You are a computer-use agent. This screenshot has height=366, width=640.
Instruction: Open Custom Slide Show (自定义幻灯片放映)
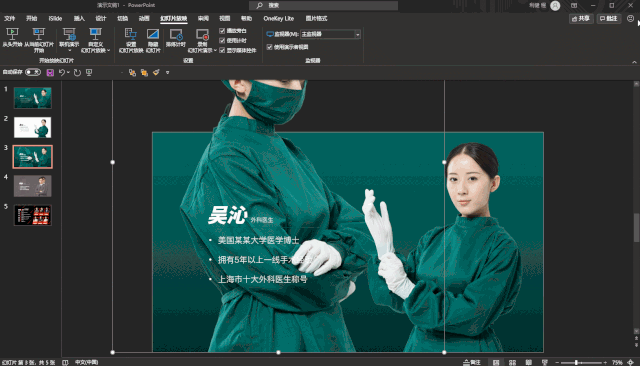point(96,40)
